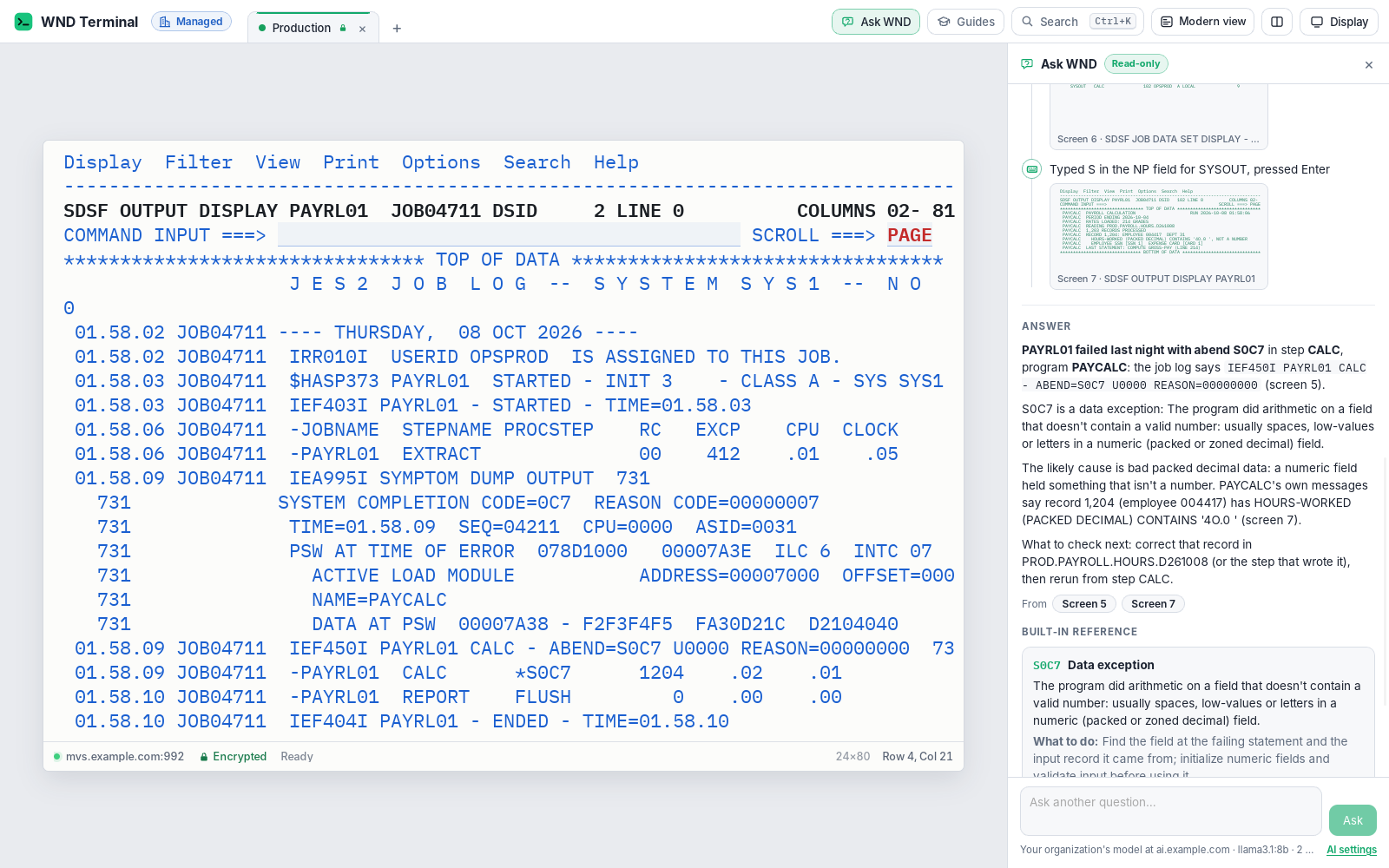Open the terminal Print menu
The height and width of the screenshot is (868, 1389).
pyautogui.click(x=351, y=162)
